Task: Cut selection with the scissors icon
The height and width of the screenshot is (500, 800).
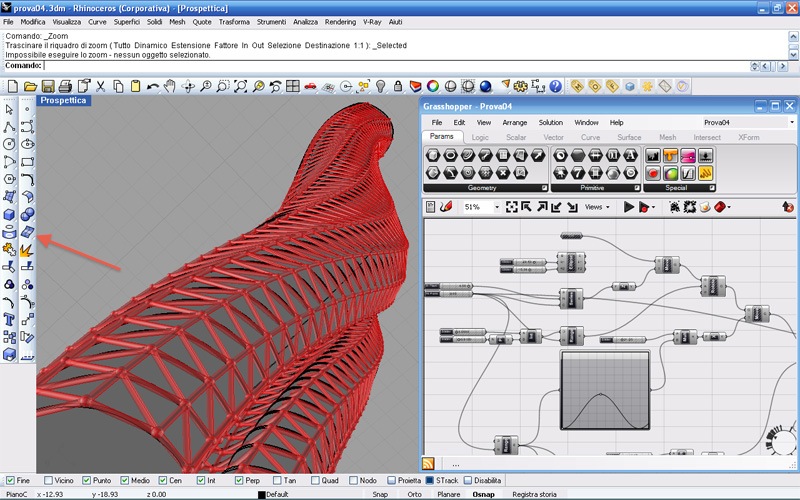Action: (x=101, y=86)
